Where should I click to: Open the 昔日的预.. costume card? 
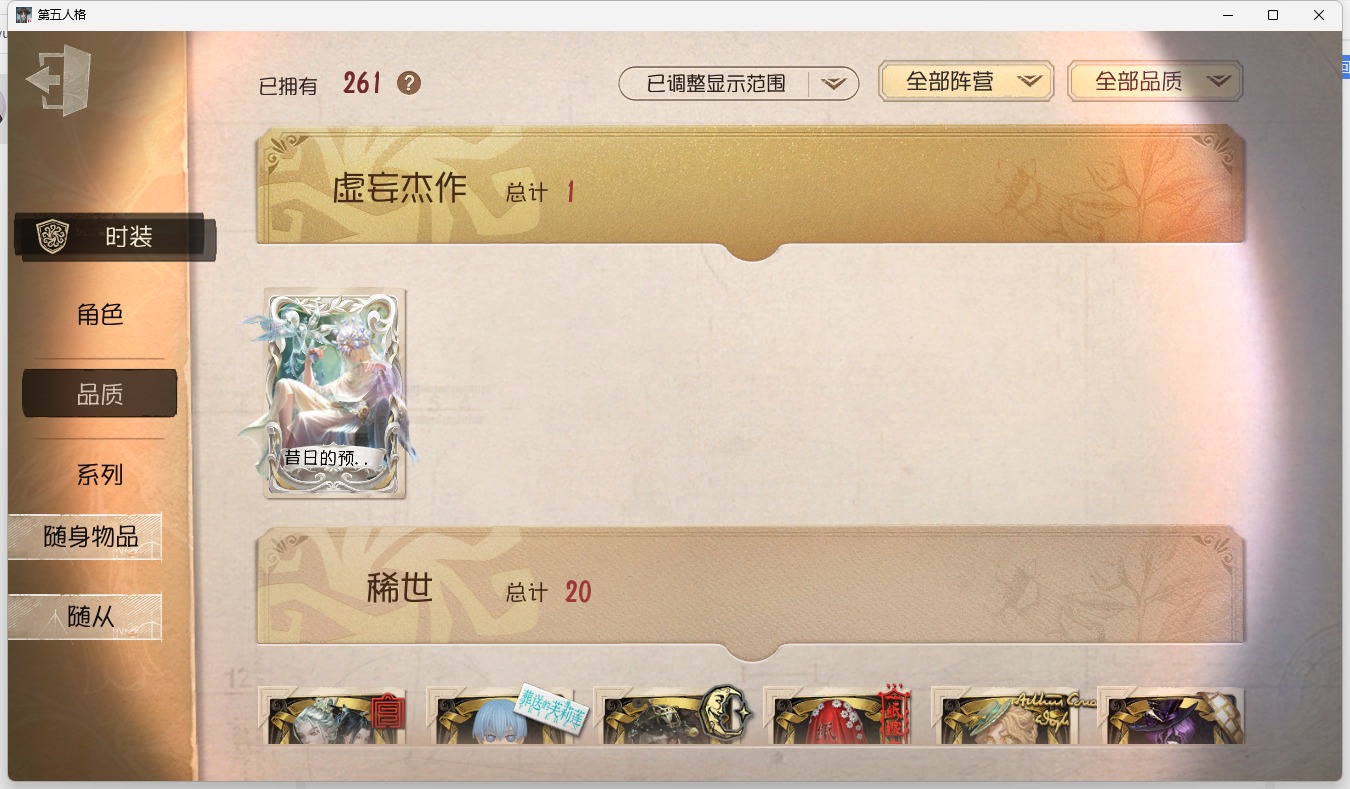(334, 393)
